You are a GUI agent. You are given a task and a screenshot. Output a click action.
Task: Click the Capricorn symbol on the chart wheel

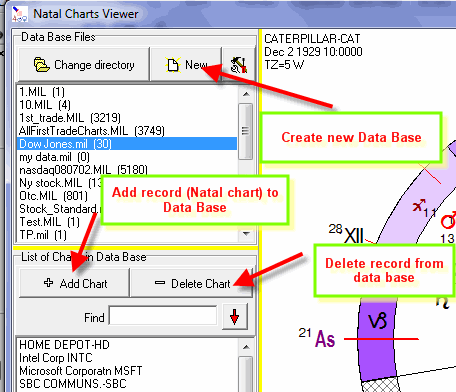point(378,320)
